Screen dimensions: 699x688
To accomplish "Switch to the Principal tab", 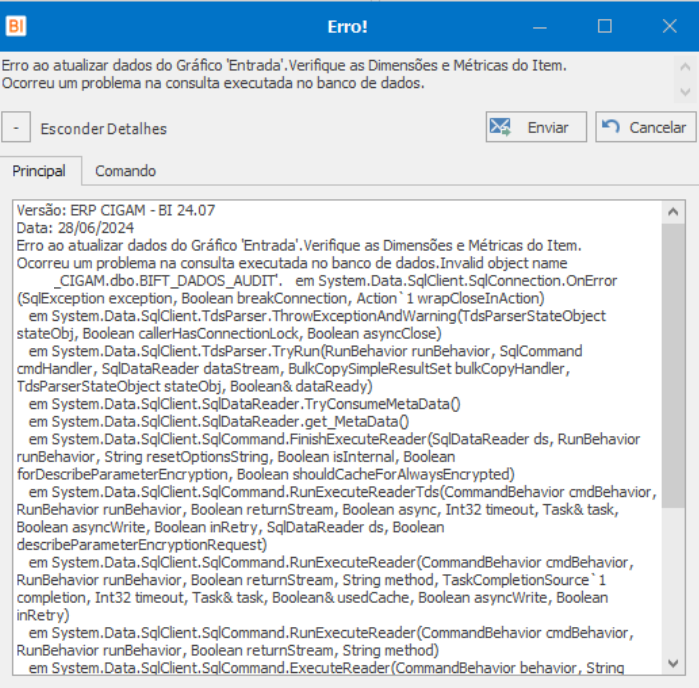I will coord(39,171).
